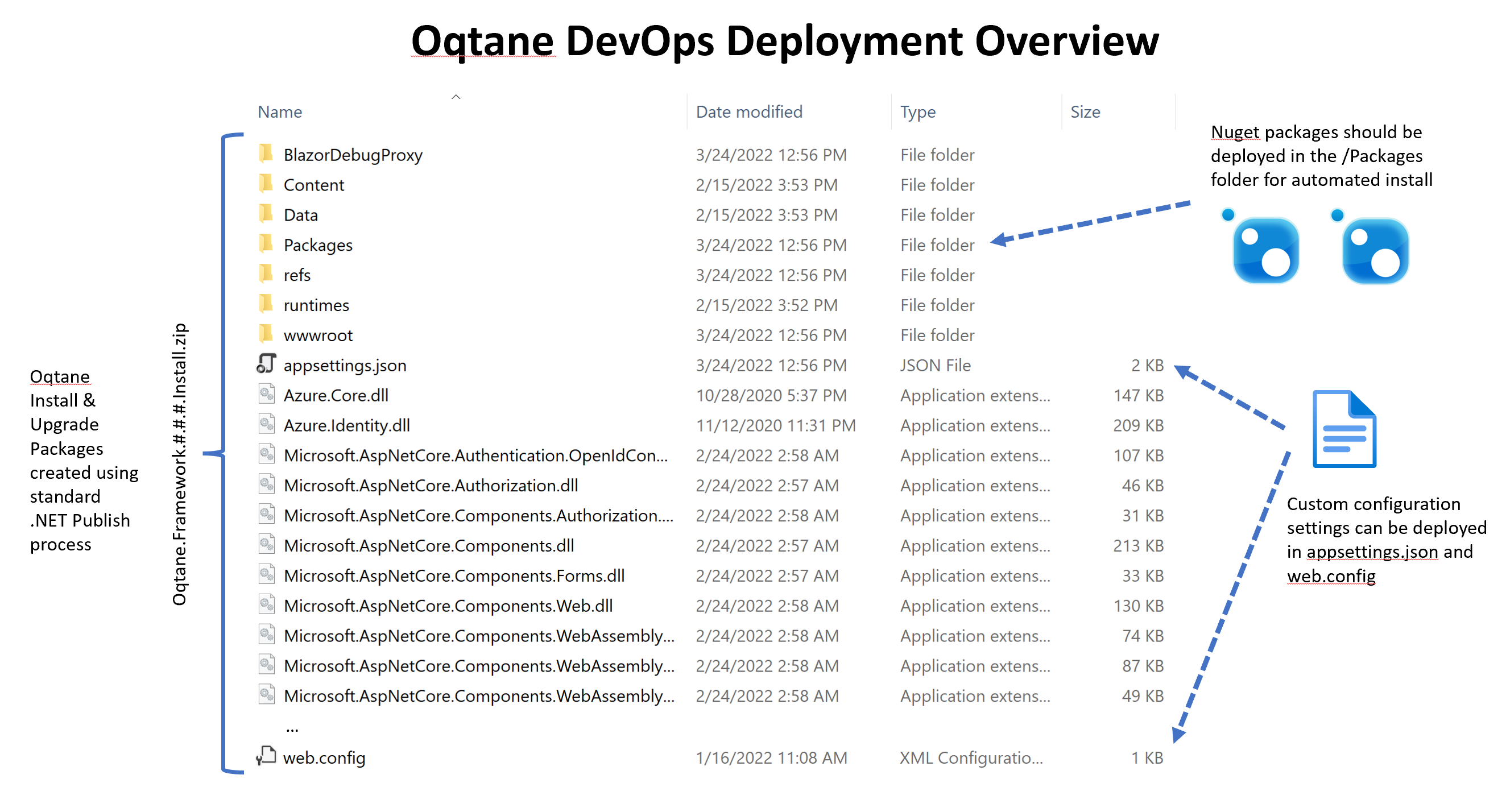
Task: Click the blue document configuration icon
Action: [x=1344, y=429]
